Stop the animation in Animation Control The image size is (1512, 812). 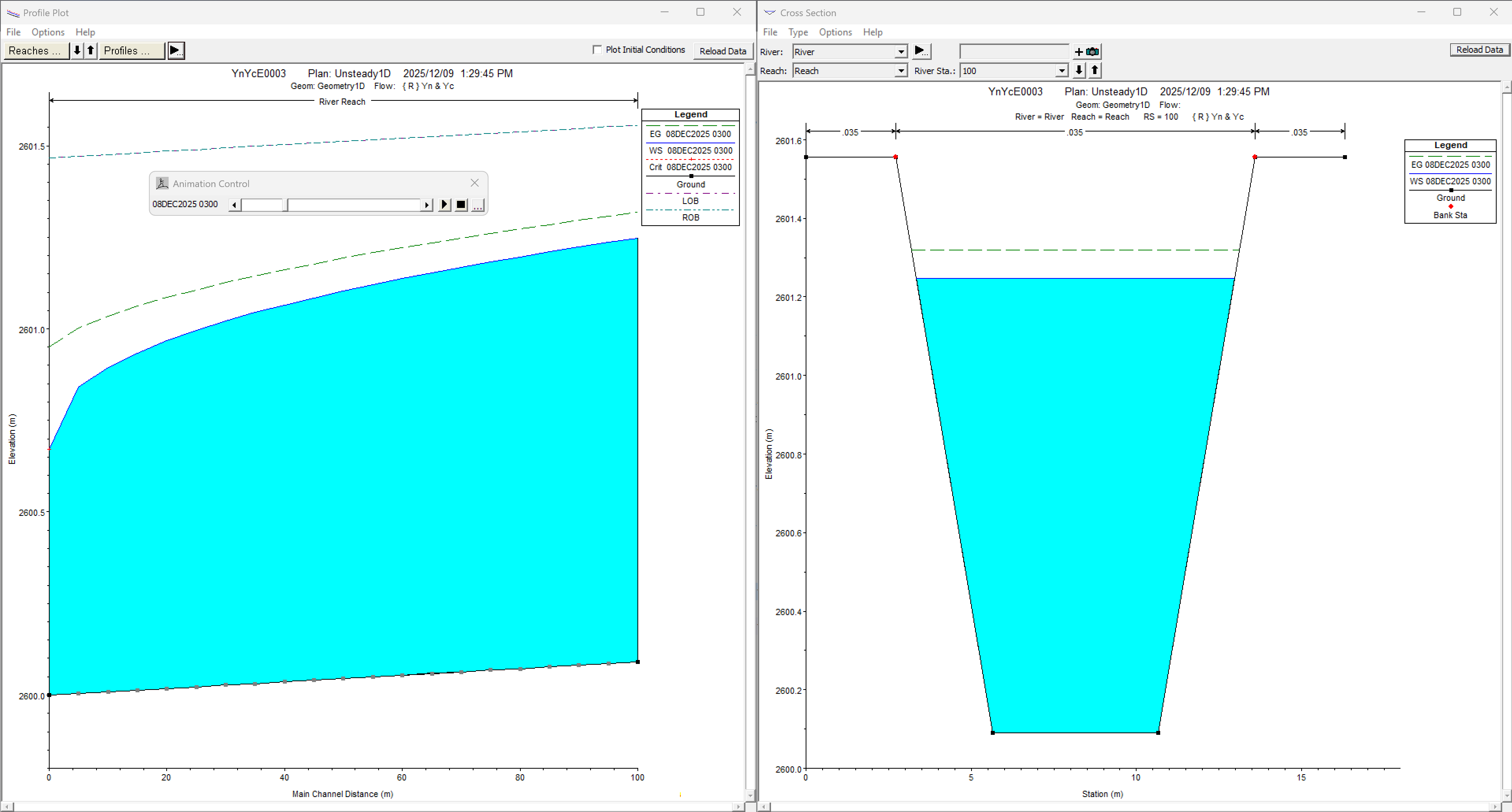point(461,205)
